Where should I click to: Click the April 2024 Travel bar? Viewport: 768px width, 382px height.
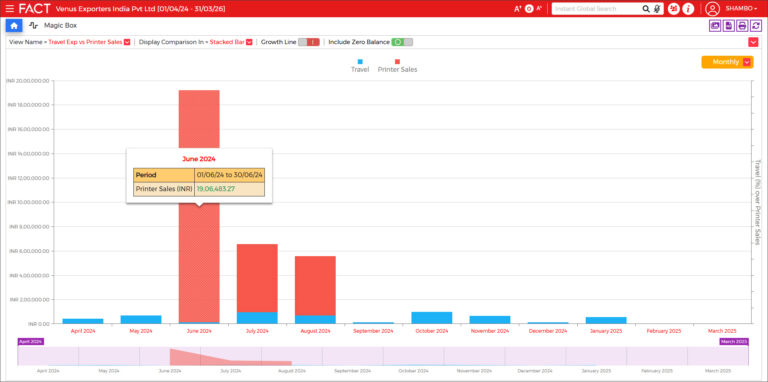tap(83, 321)
